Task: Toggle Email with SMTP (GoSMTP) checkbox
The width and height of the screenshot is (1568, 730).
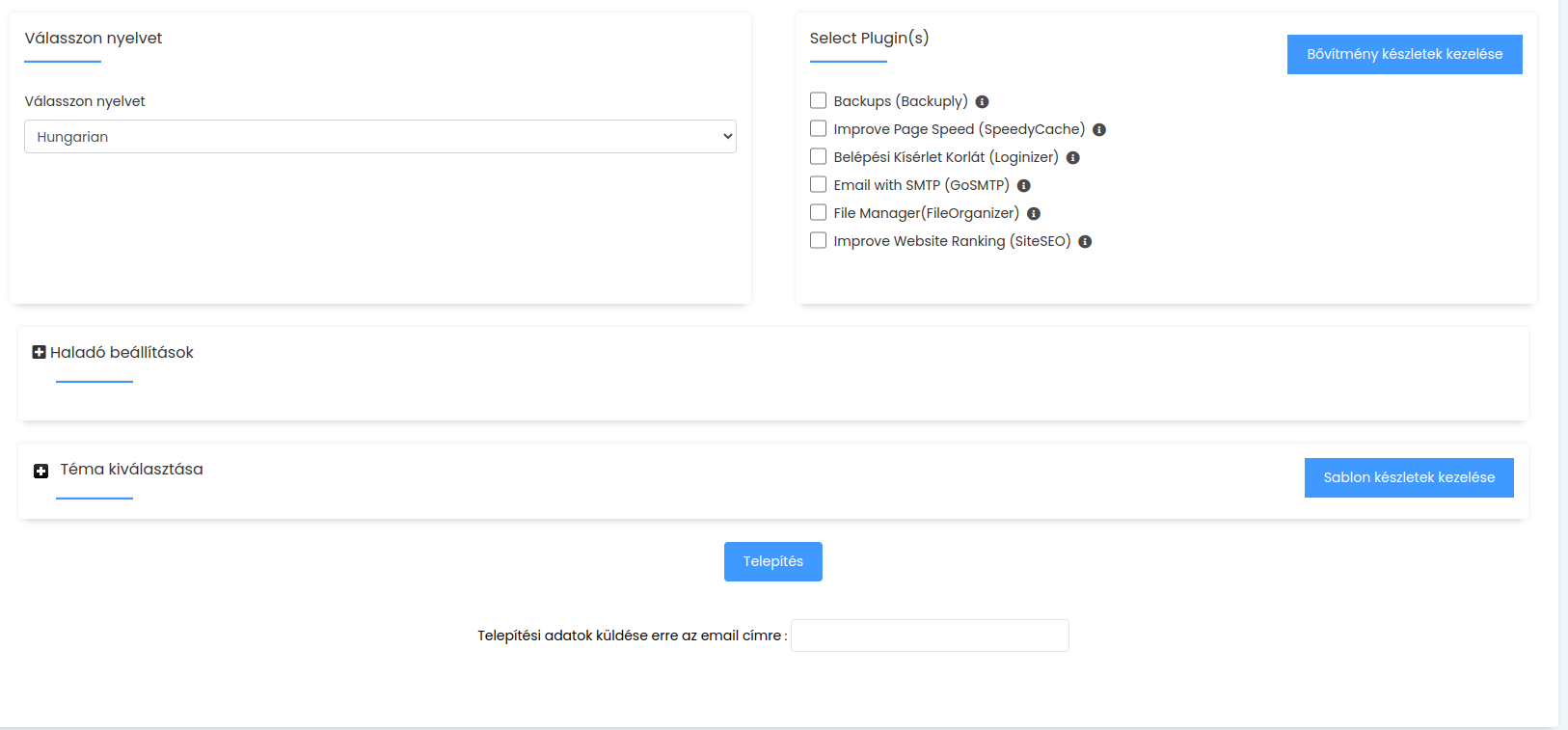Action: (818, 184)
